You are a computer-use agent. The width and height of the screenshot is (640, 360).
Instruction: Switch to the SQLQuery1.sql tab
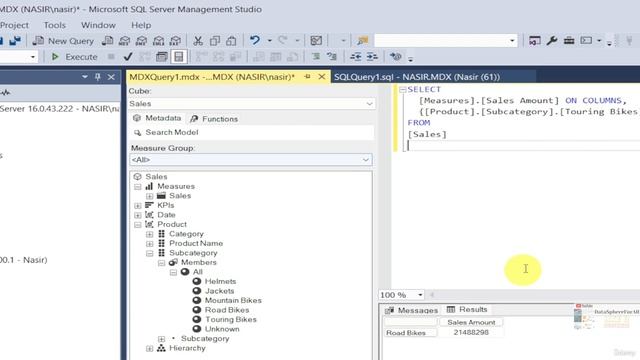click(417, 77)
